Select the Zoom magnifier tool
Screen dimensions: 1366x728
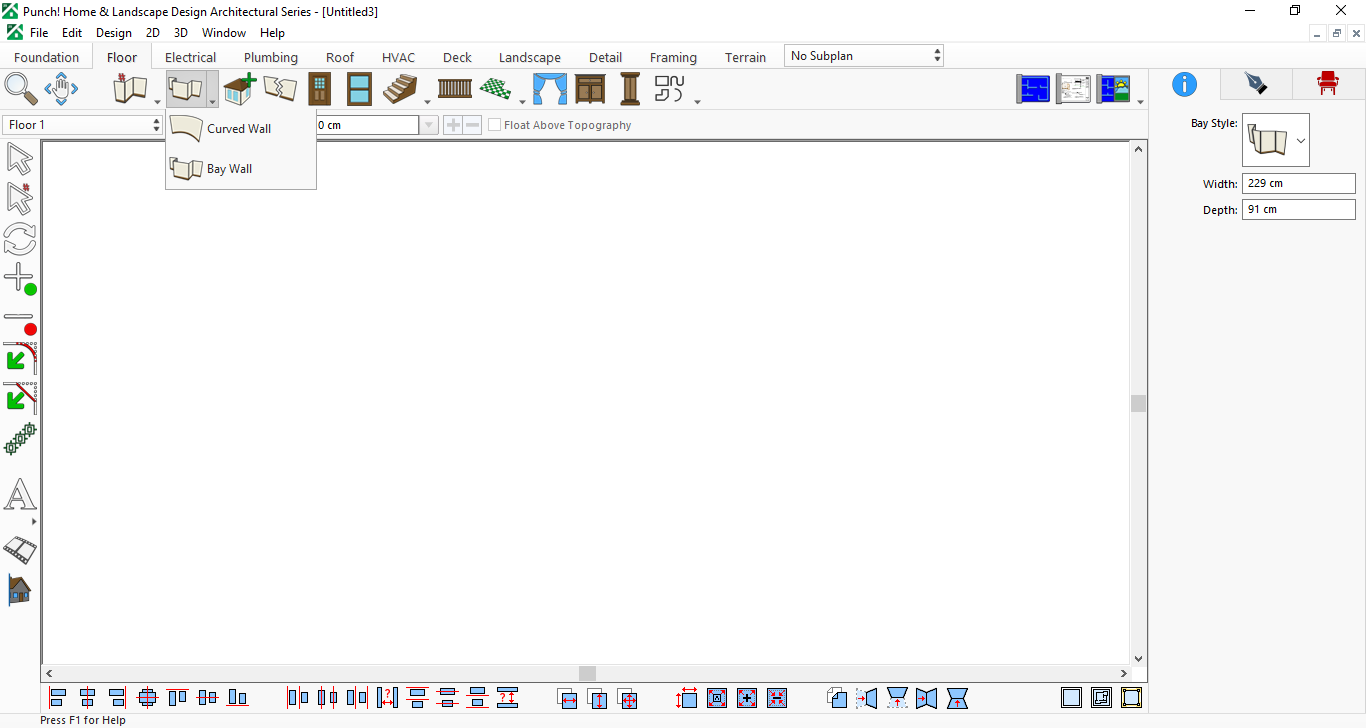coord(20,89)
